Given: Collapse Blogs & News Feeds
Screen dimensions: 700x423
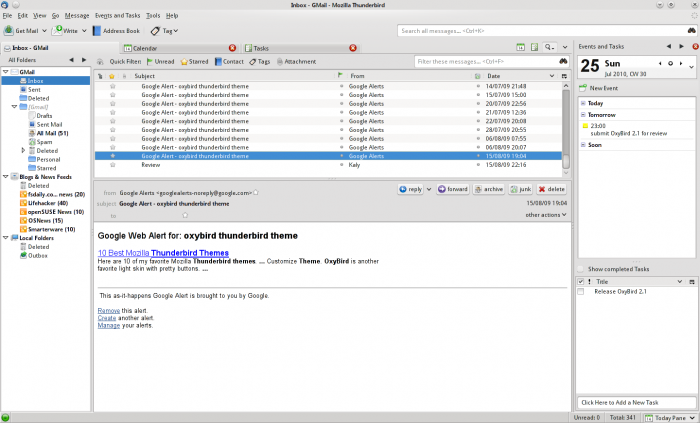Looking at the screenshot, I should 6,177.
